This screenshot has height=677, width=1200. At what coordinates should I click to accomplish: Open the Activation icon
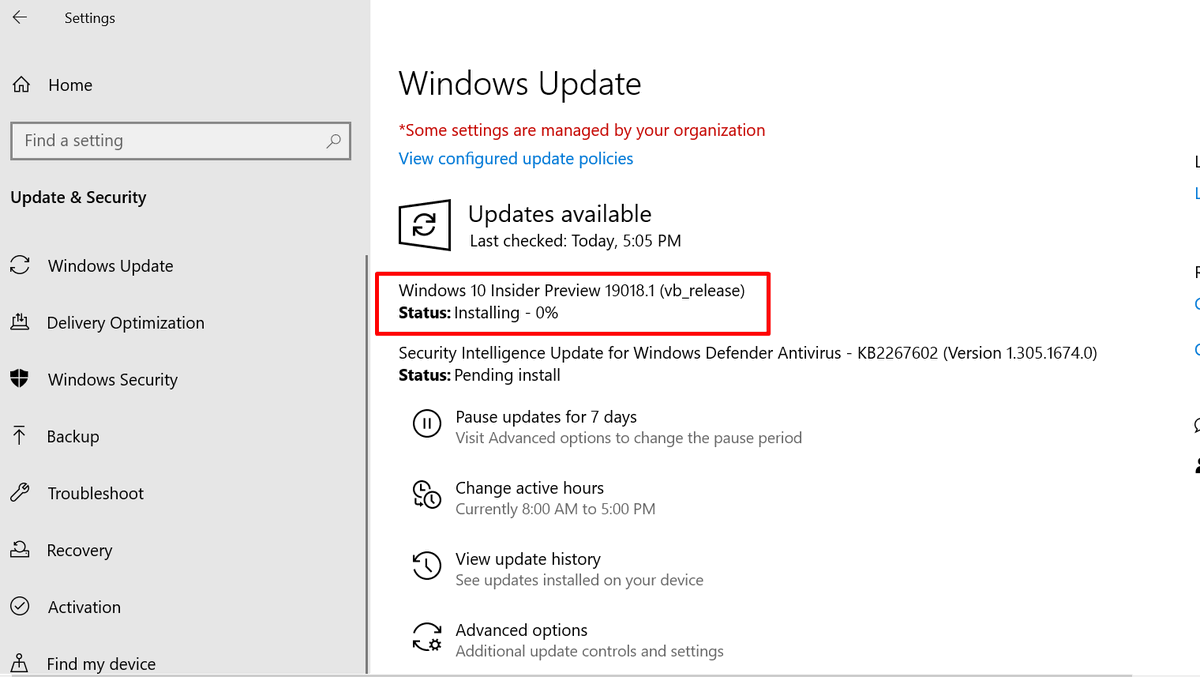(20, 606)
